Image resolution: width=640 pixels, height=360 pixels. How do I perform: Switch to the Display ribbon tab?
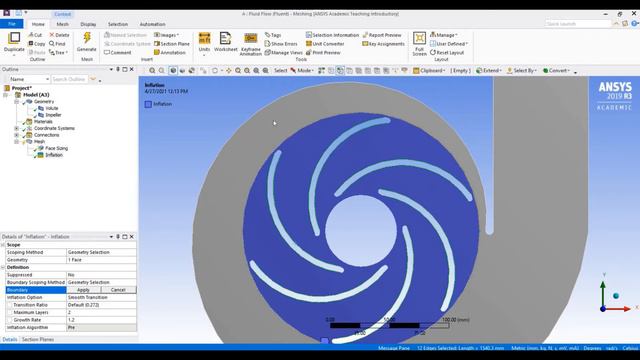coord(88,24)
